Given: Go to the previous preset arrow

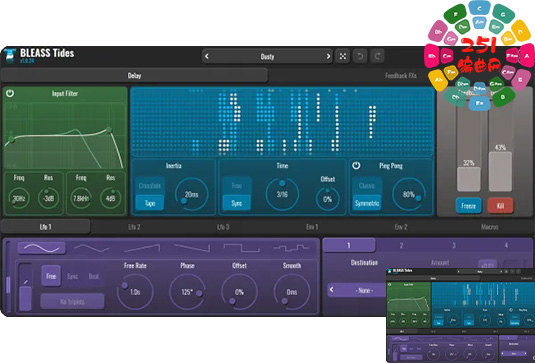Looking at the screenshot, I should pos(207,56).
